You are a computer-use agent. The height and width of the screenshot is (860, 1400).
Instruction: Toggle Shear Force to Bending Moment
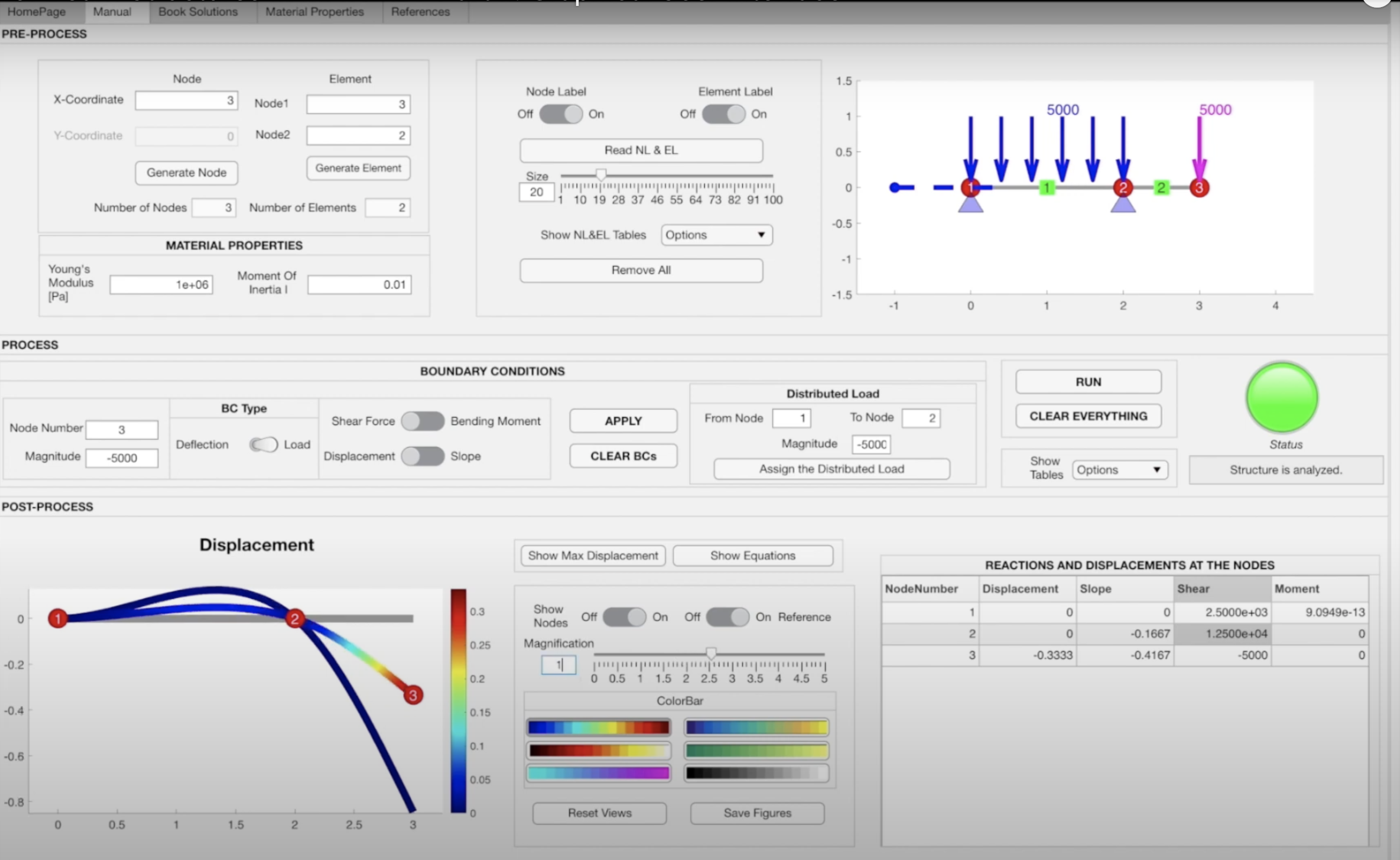pos(422,421)
